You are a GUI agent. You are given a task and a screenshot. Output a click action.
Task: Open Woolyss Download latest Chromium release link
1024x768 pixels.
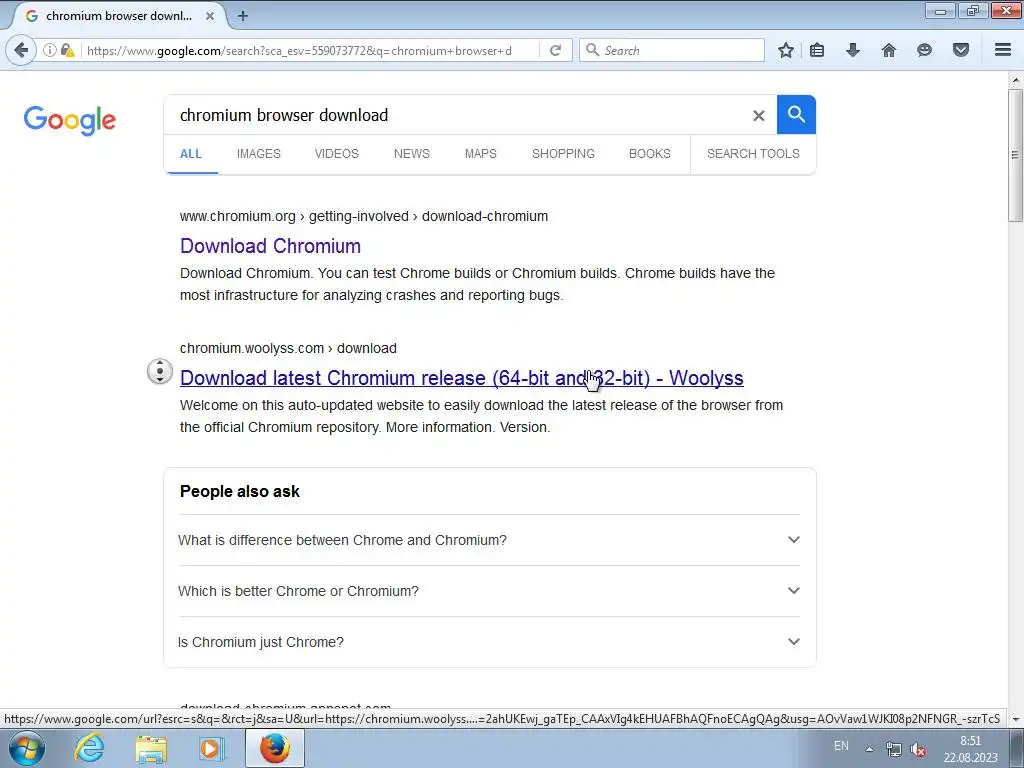pos(462,378)
